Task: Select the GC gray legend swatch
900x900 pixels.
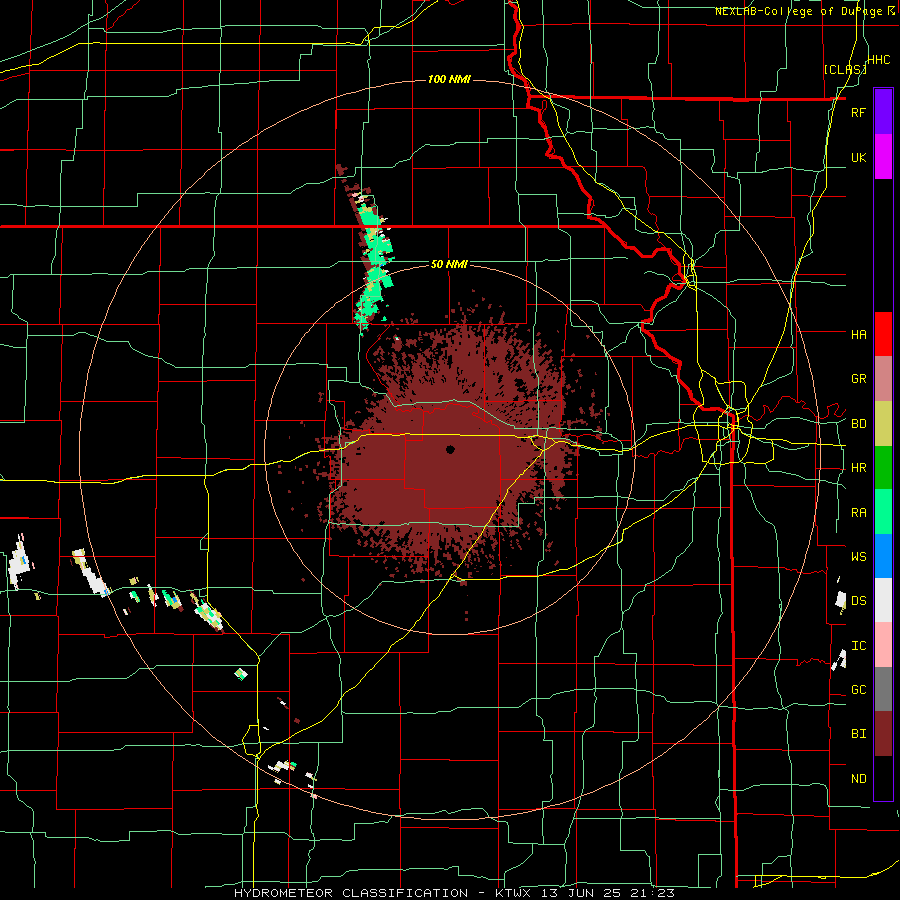Action: click(x=883, y=689)
